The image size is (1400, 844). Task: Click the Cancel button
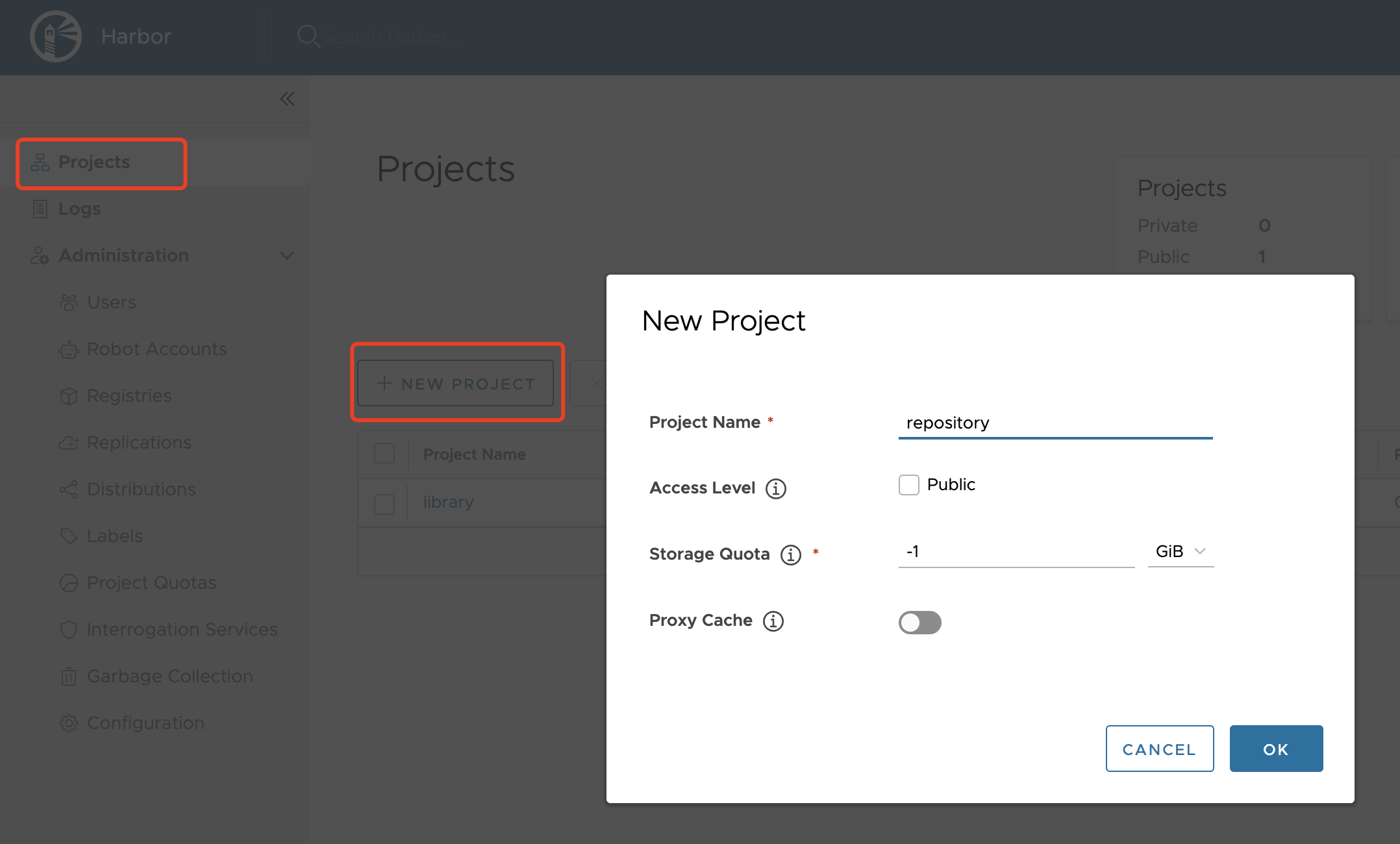pos(1159,749)
